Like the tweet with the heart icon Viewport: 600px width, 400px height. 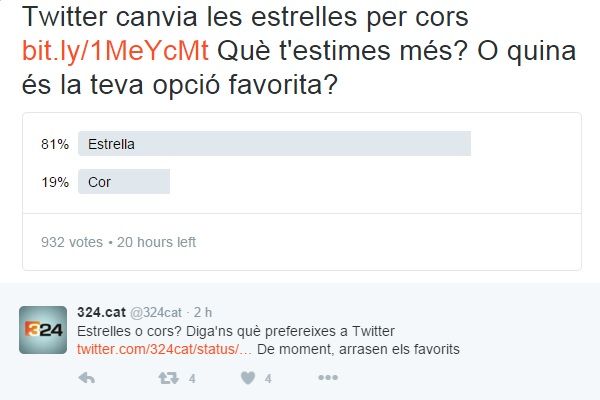point(248,378)
